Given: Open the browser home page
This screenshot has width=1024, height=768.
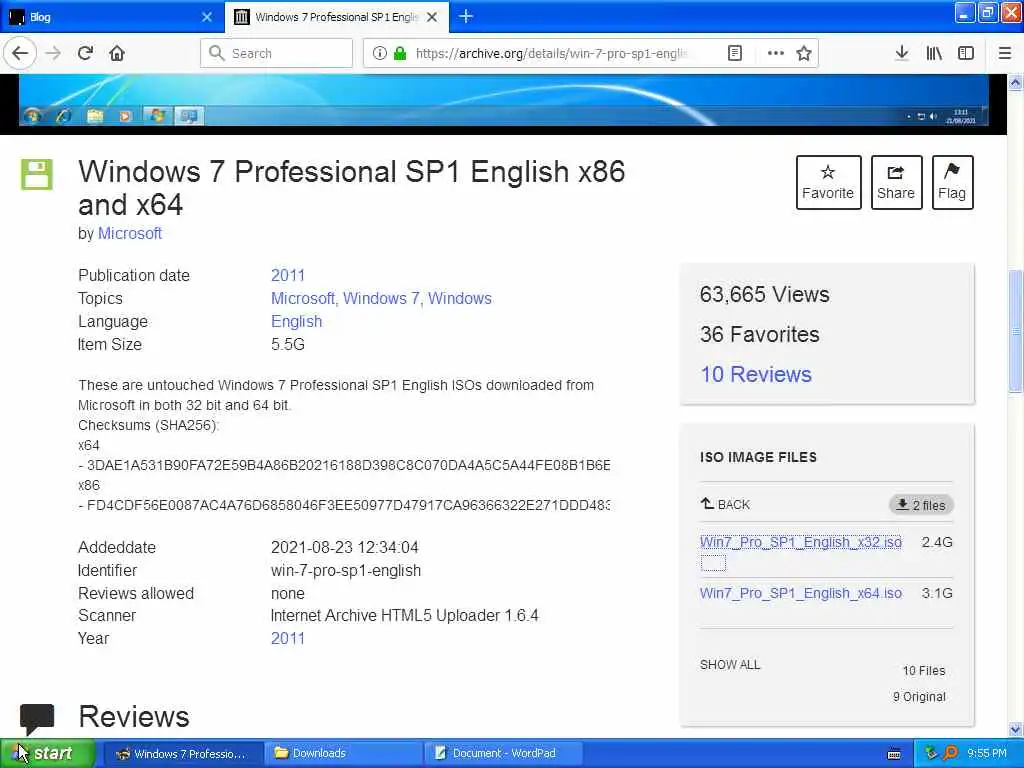Looking at the screenshot, I should (117, 53).
